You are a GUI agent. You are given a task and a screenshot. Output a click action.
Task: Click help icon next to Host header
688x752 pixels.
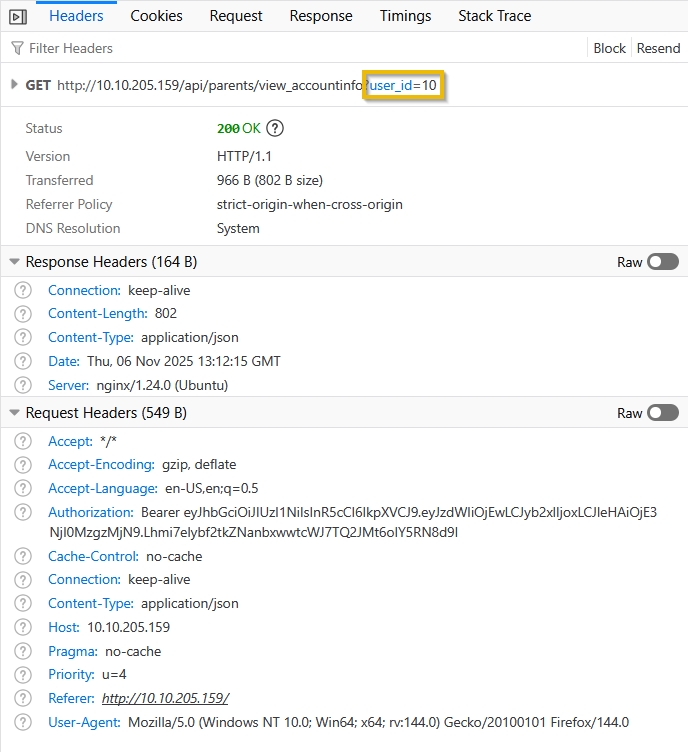click(x=23, y=628)
